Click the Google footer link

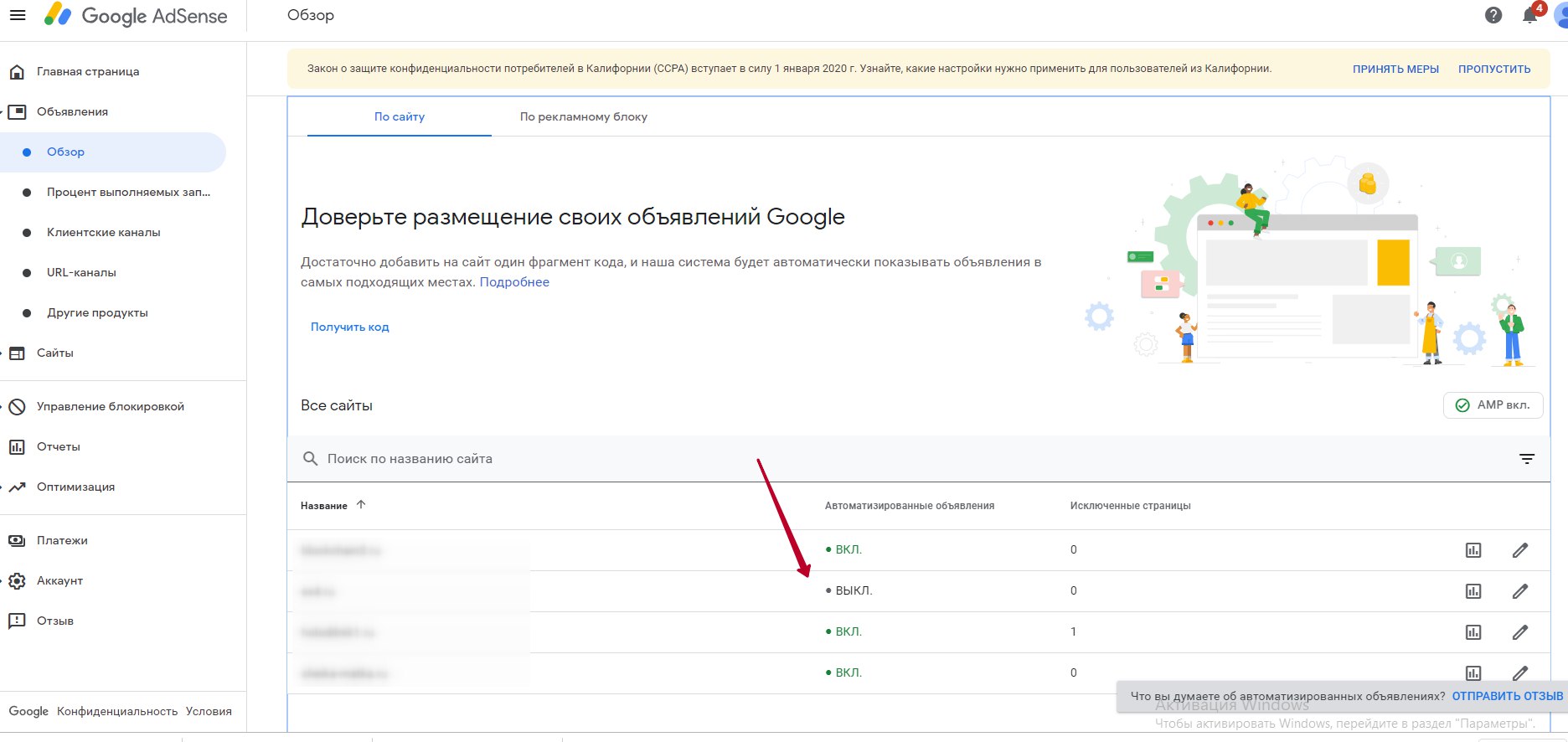(28, 712)
